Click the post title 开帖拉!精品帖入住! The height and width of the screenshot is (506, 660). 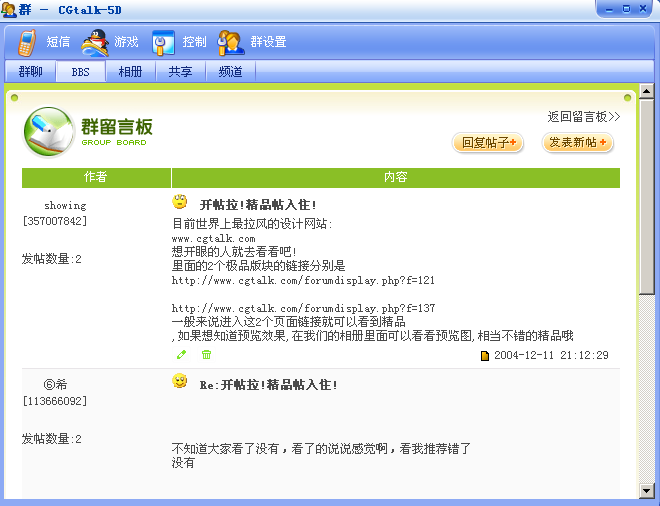pyautogui.click(x=258, y=205)
